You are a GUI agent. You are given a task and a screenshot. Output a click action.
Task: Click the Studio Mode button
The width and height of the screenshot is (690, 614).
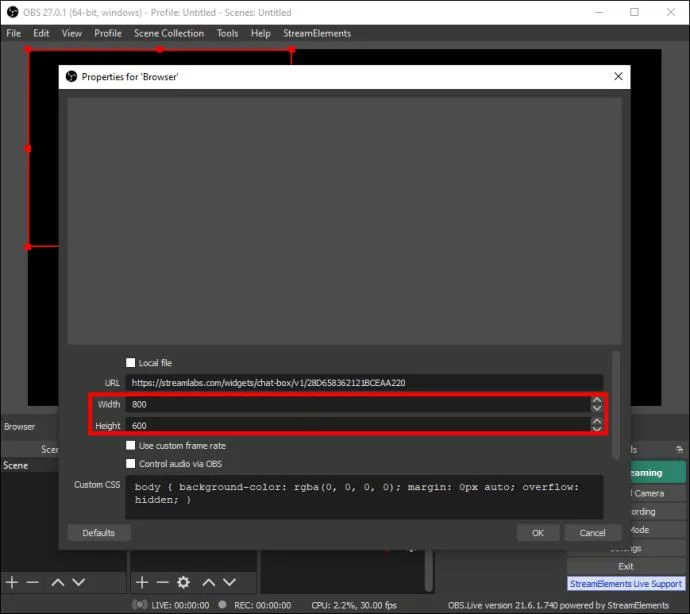pos(658,530)
